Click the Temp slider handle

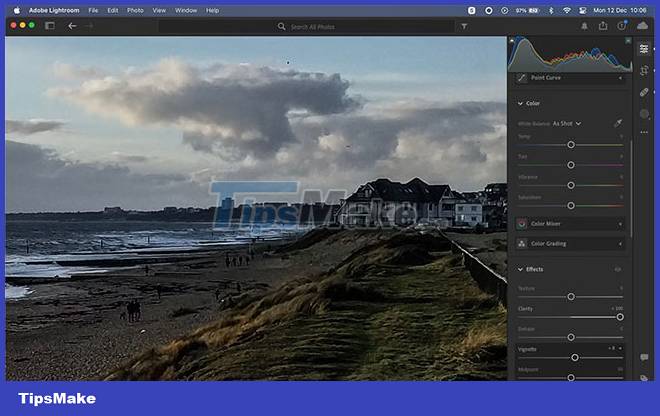point(571,145)
